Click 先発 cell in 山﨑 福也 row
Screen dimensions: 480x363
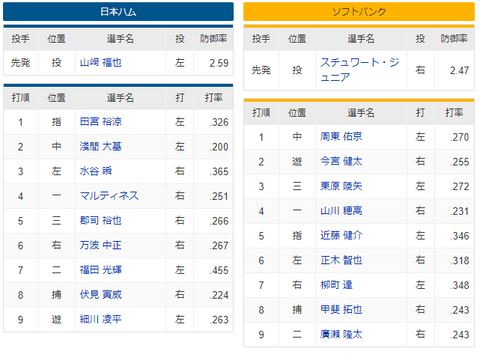(21, 63)
